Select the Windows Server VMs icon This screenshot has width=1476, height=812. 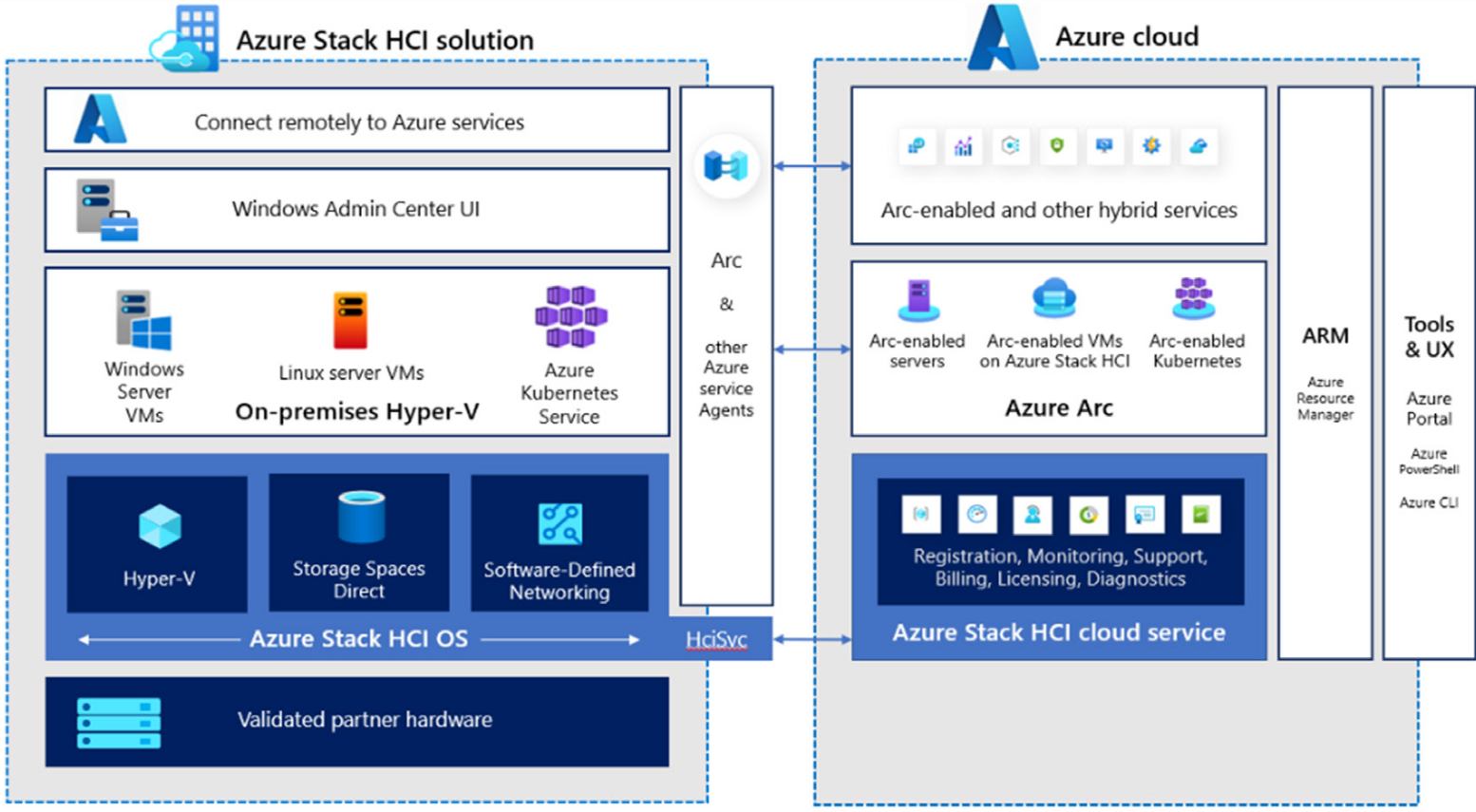point(143,321)
